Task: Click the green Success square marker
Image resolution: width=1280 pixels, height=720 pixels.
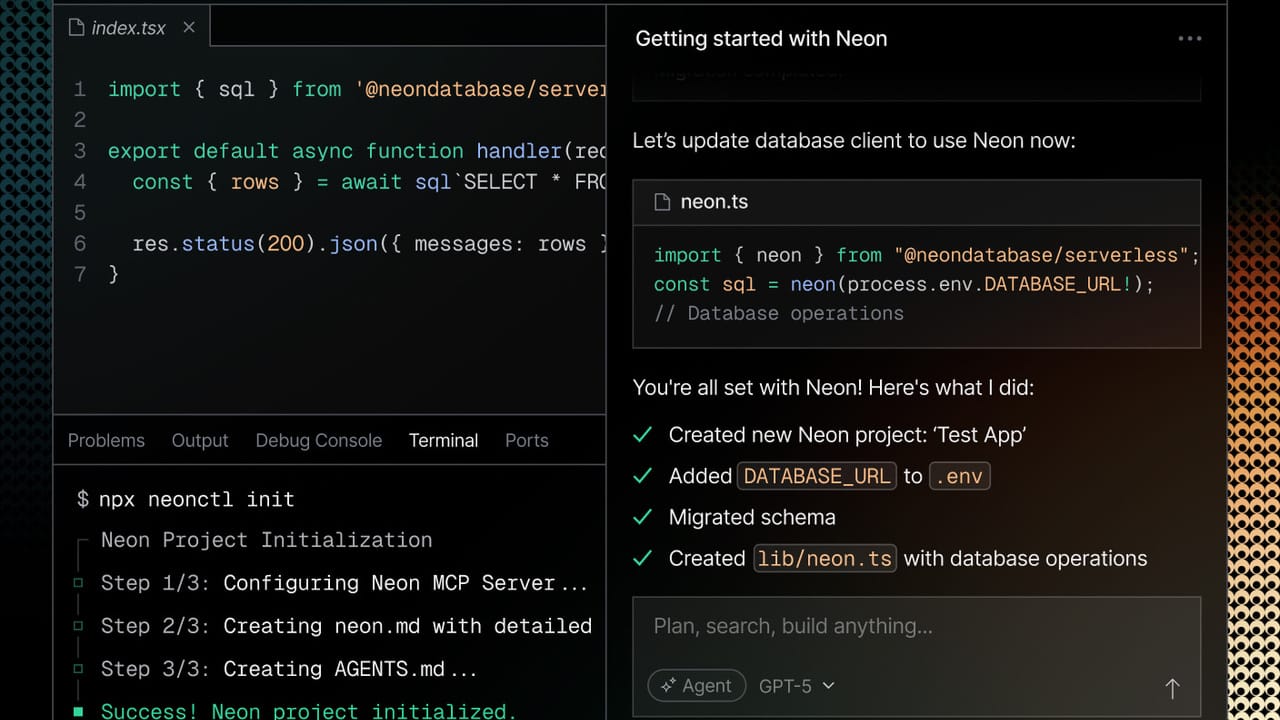Action: point(78,712)
